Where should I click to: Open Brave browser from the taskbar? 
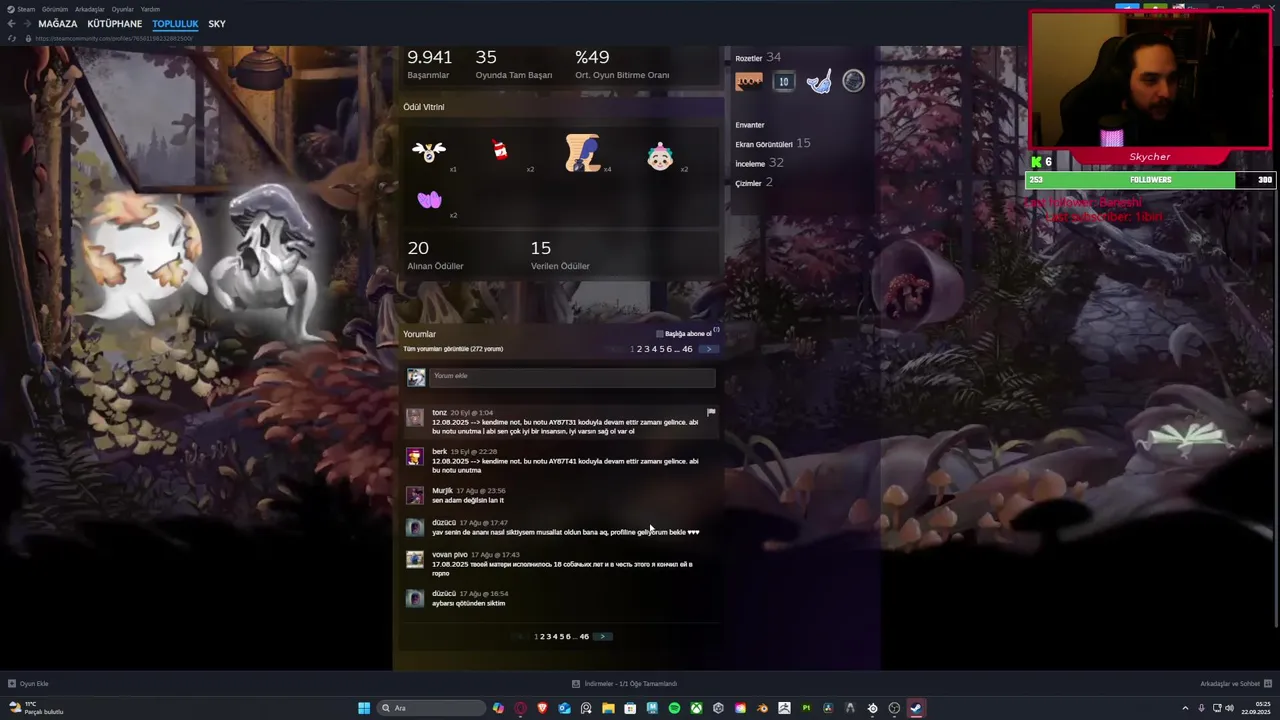[x=542, y=708]
